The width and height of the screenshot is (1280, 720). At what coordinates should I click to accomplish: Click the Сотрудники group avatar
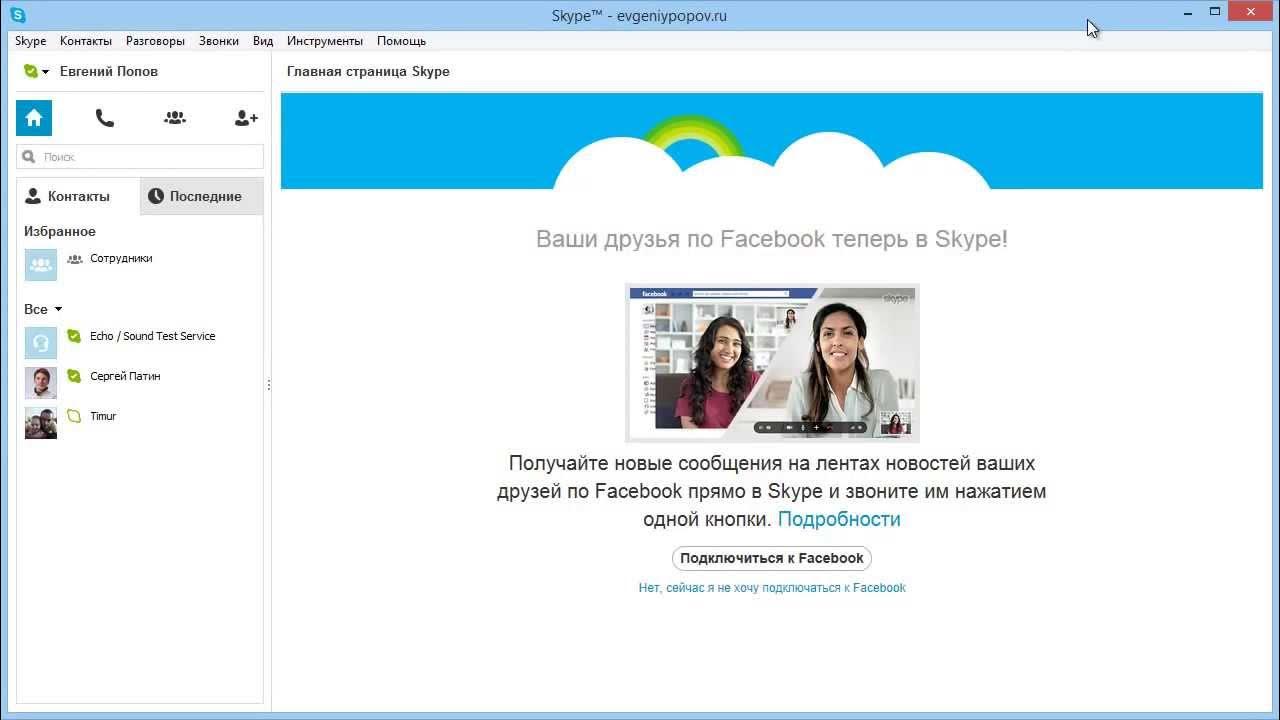coord(41,265)
